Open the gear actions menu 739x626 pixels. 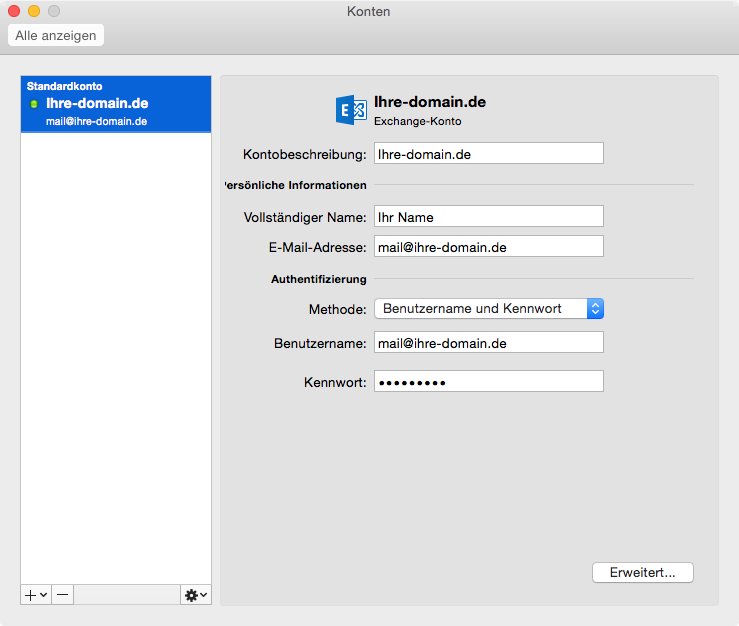point(191,595)
